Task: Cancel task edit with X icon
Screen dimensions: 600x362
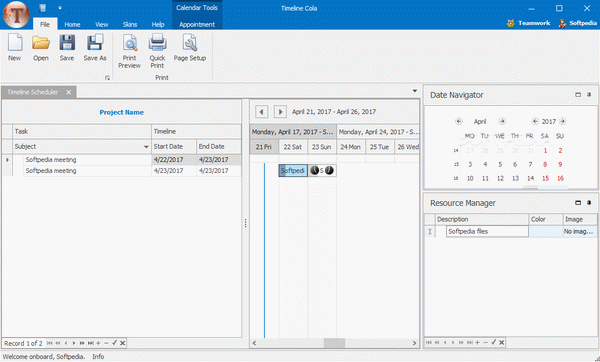Action: 122,343
